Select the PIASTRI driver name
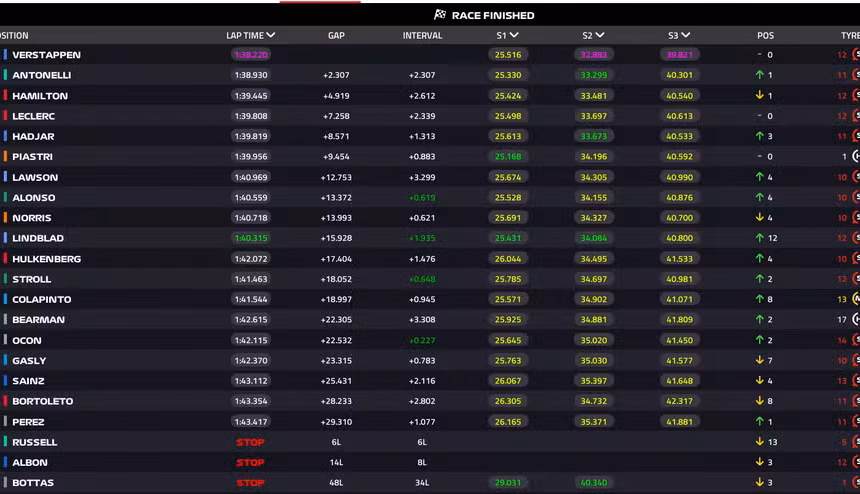Image resolution: width=860 pixels, height=494 pixels. (32, 157)
